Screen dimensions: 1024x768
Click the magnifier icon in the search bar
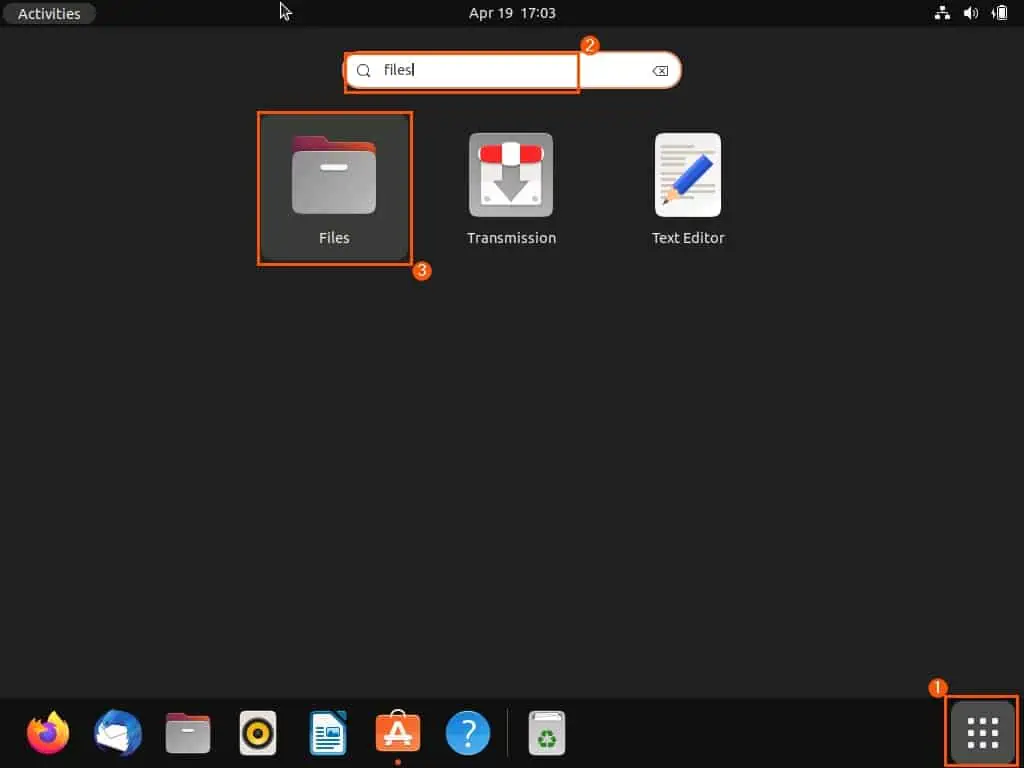[364, 71]
